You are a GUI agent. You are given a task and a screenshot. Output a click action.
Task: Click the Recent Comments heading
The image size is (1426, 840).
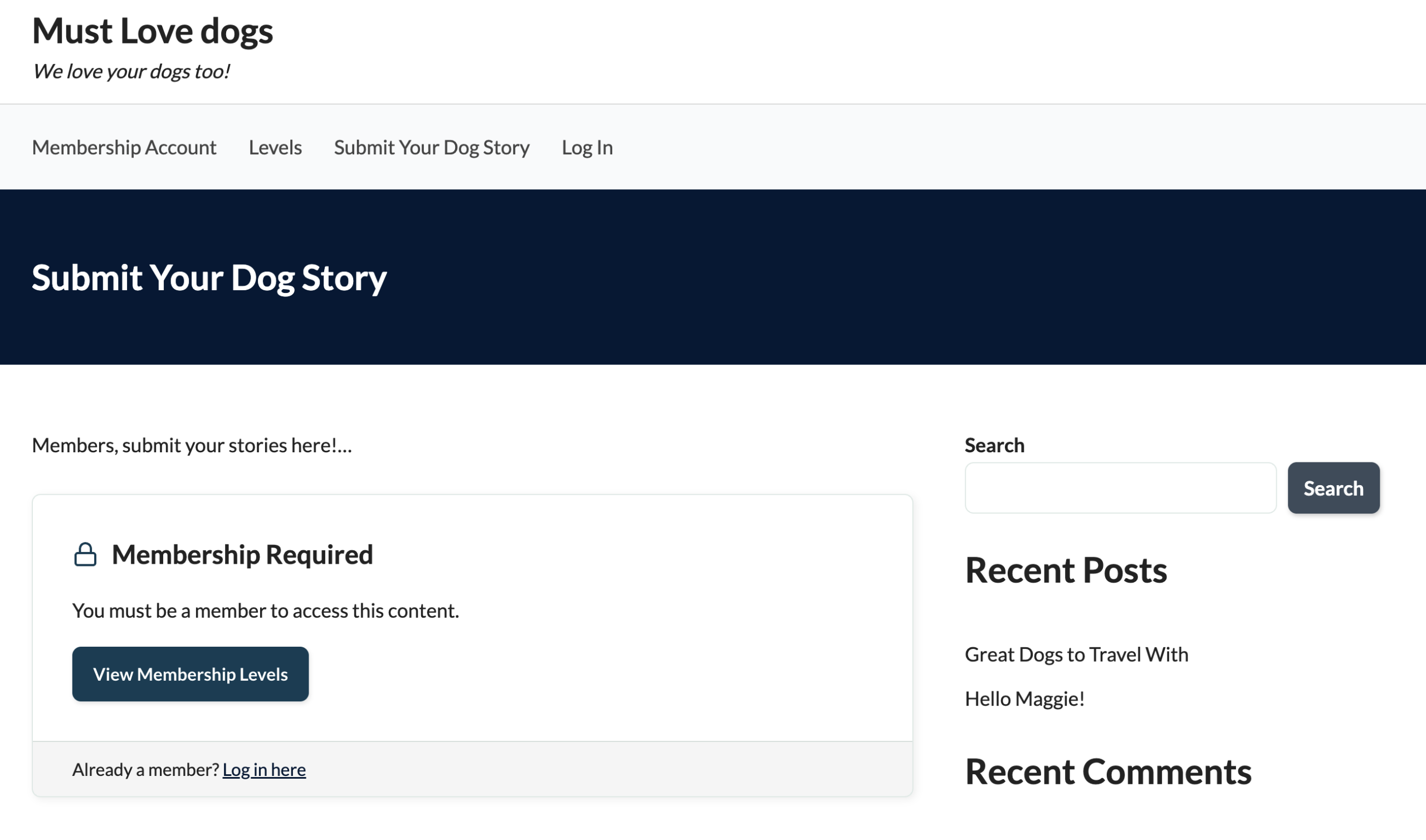tap(1108, 771)
